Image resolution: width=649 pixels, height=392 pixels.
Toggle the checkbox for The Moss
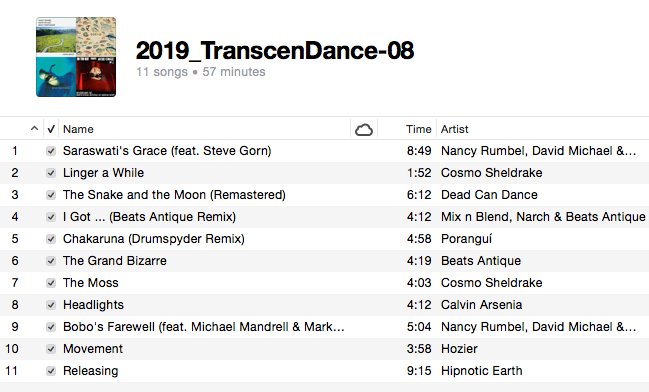[51, 283]
